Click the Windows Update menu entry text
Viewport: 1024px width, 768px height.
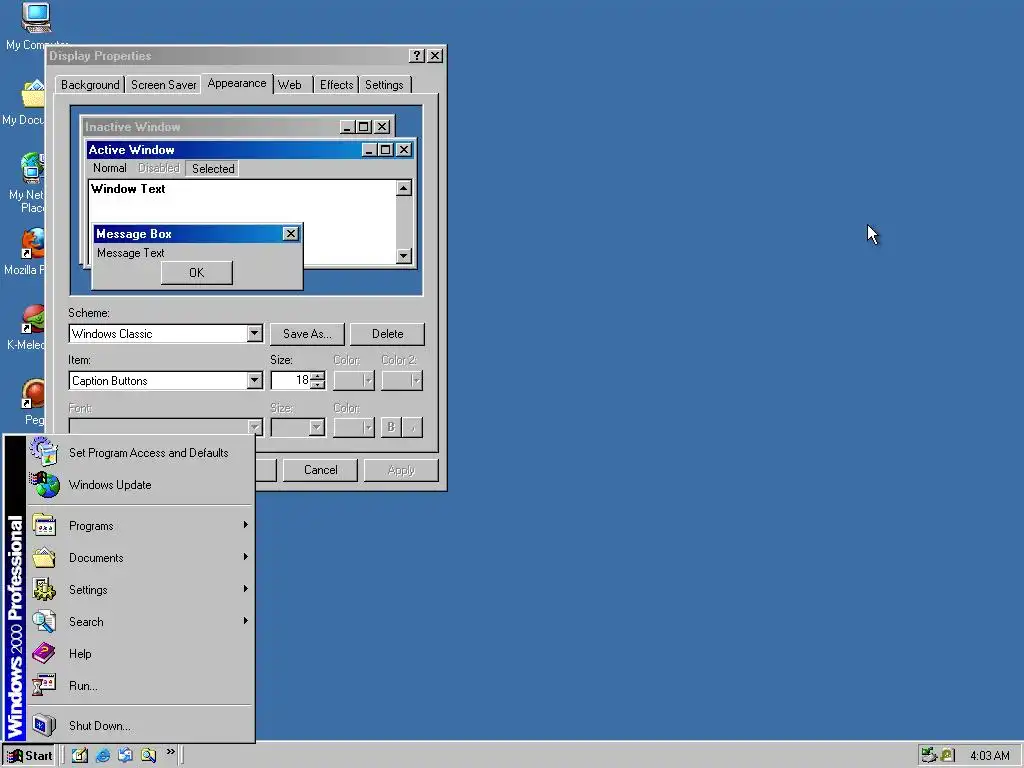110,485
